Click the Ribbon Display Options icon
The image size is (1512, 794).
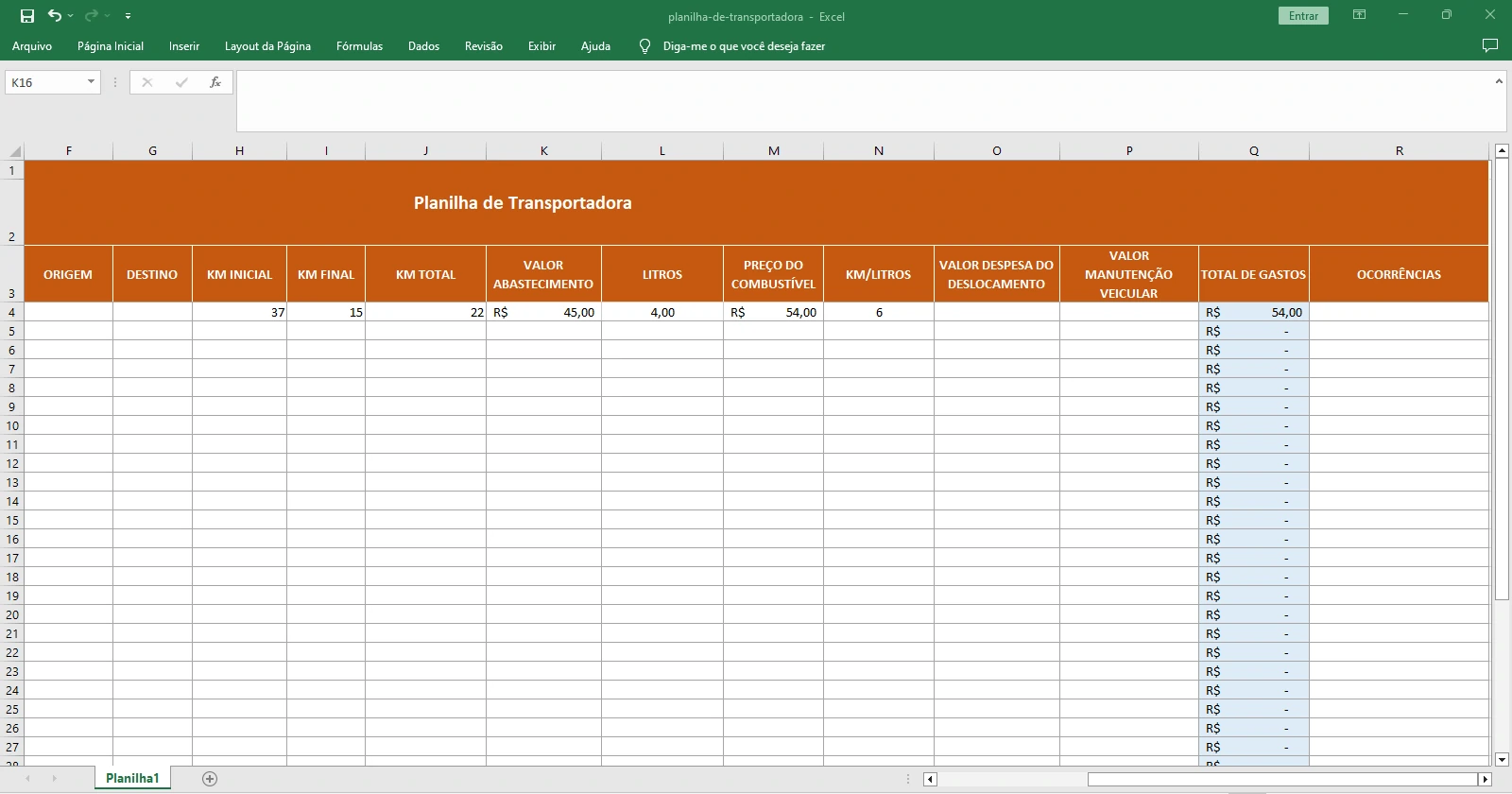click(x=1359, y=15)
